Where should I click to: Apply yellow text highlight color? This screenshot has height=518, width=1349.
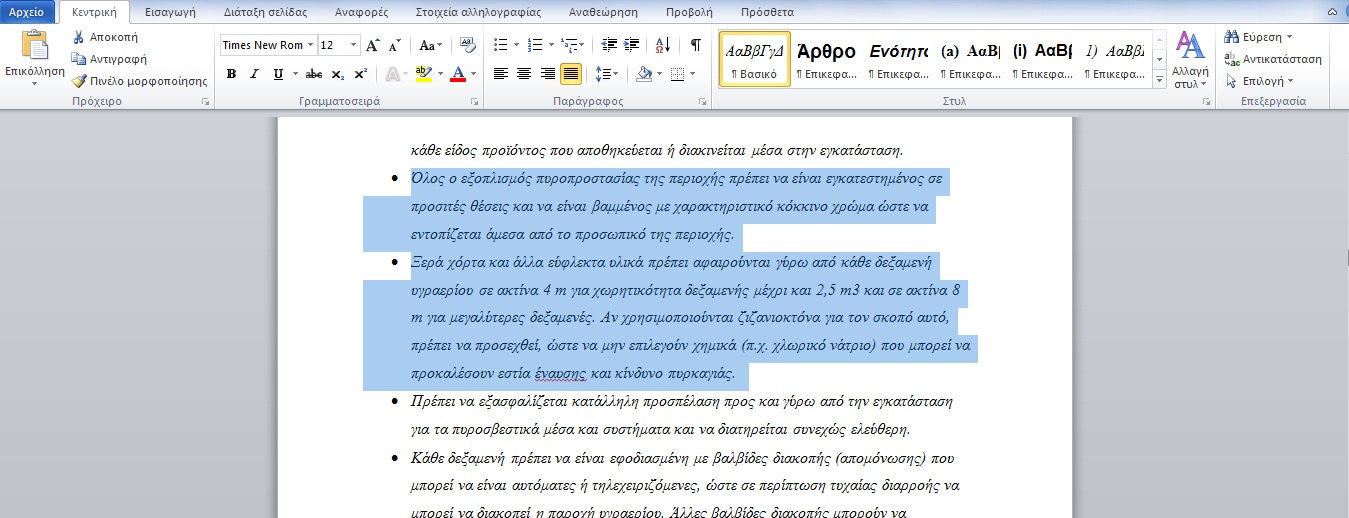(422, 74)
